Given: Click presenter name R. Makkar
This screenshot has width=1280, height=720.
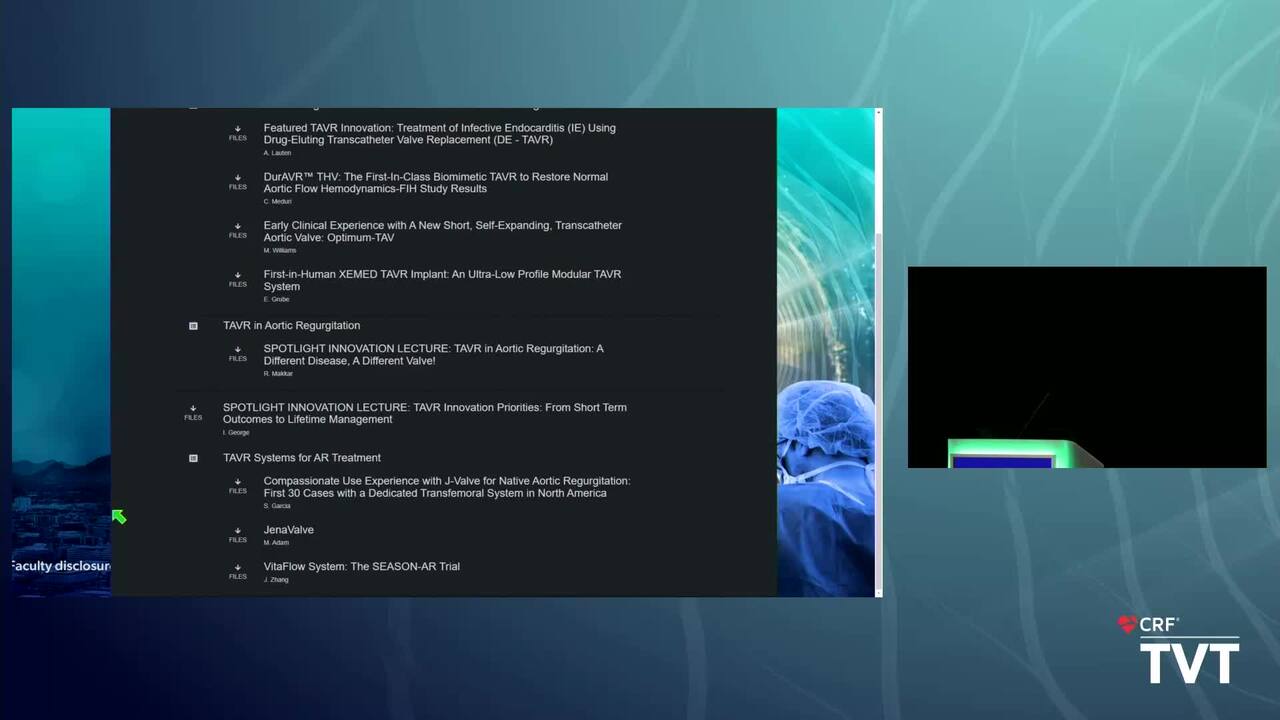Looking at the screenshot, I should 278,374.
